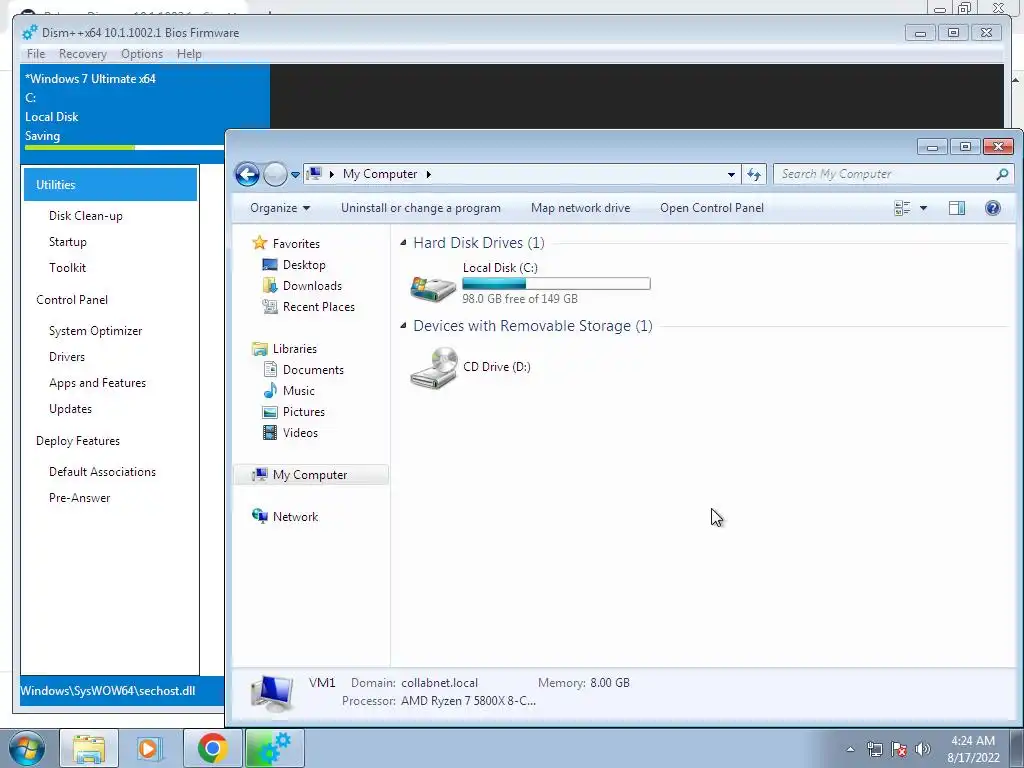Click the Explorer Help question mark icon
1024x768 pixels.
(992, 208)
